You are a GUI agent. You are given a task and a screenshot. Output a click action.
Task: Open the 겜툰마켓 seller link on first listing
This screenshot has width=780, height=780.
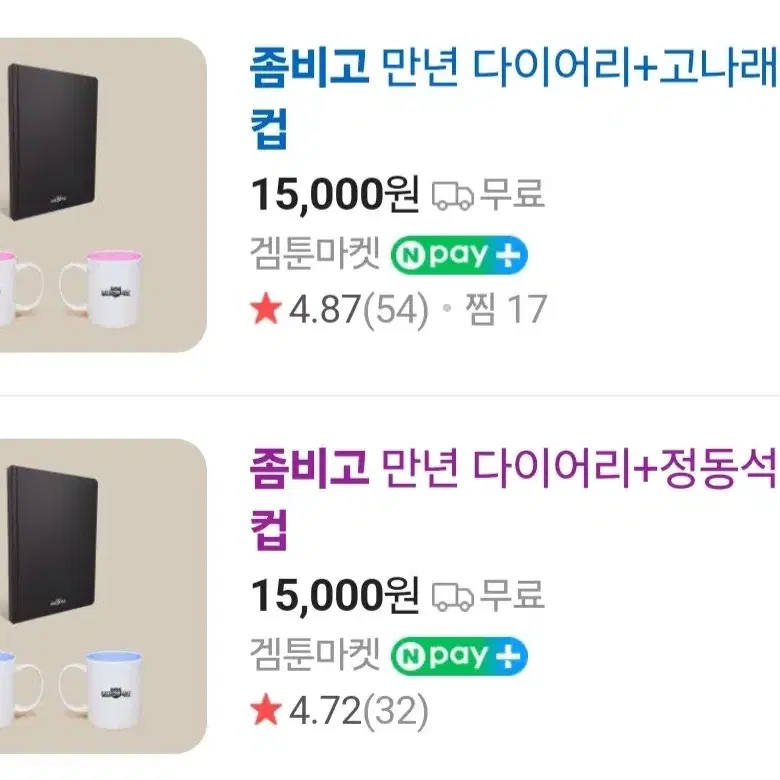tap(315, 254)
